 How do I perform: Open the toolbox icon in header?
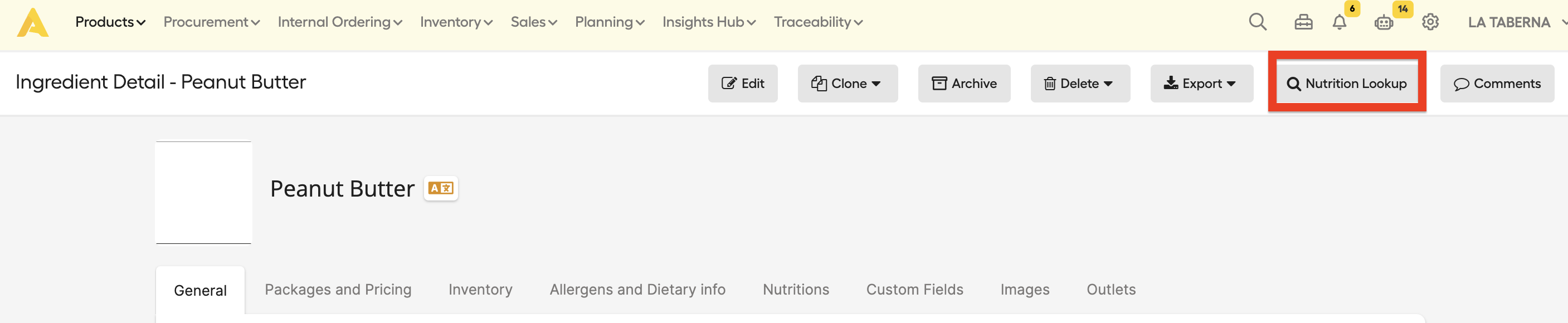[x=1303, y=22]
